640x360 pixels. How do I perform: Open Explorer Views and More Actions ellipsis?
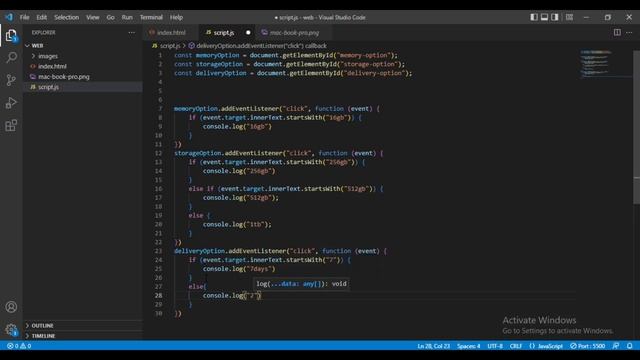(x=131, y=32)
